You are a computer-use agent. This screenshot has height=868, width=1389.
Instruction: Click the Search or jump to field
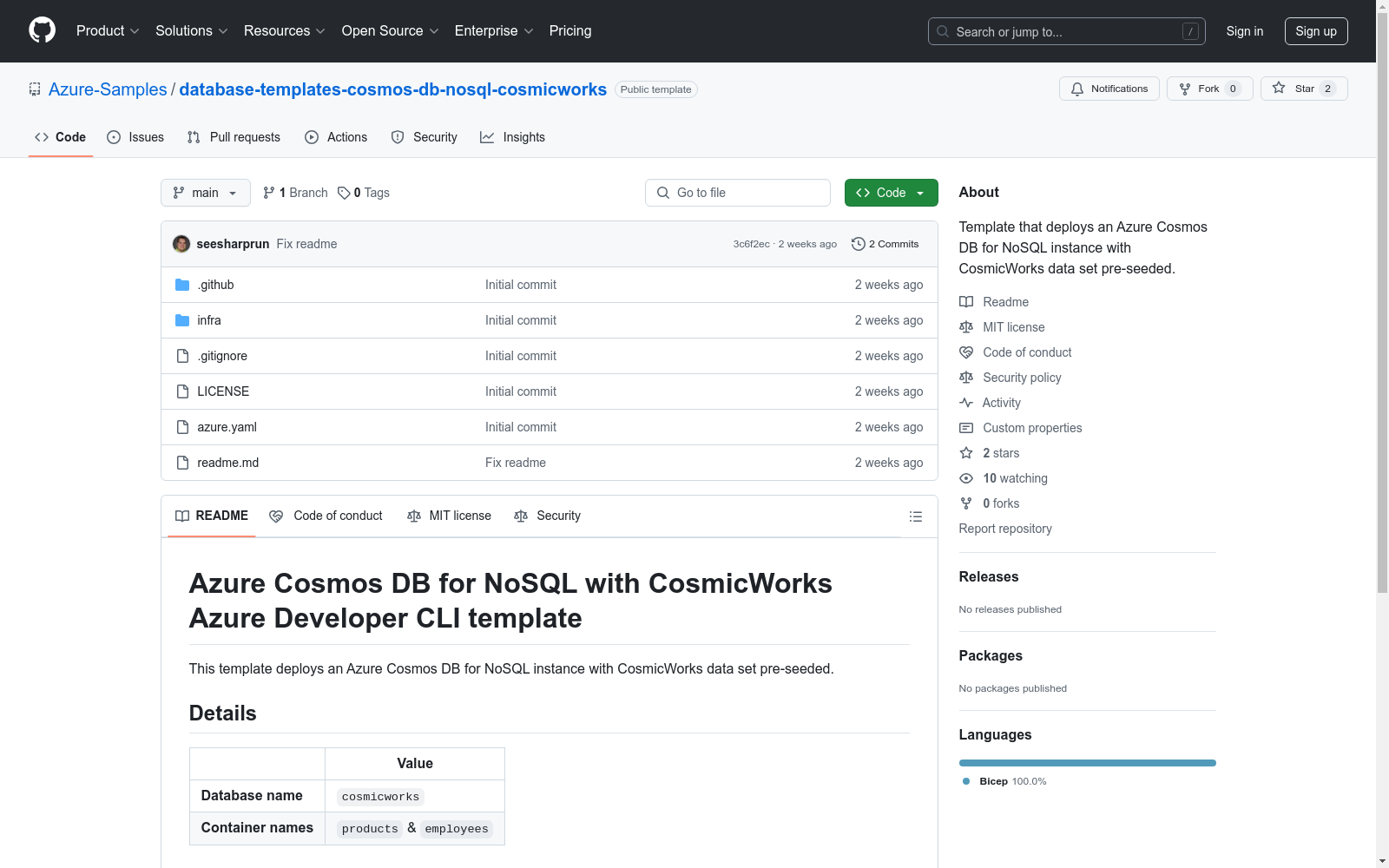(1067, 31)
